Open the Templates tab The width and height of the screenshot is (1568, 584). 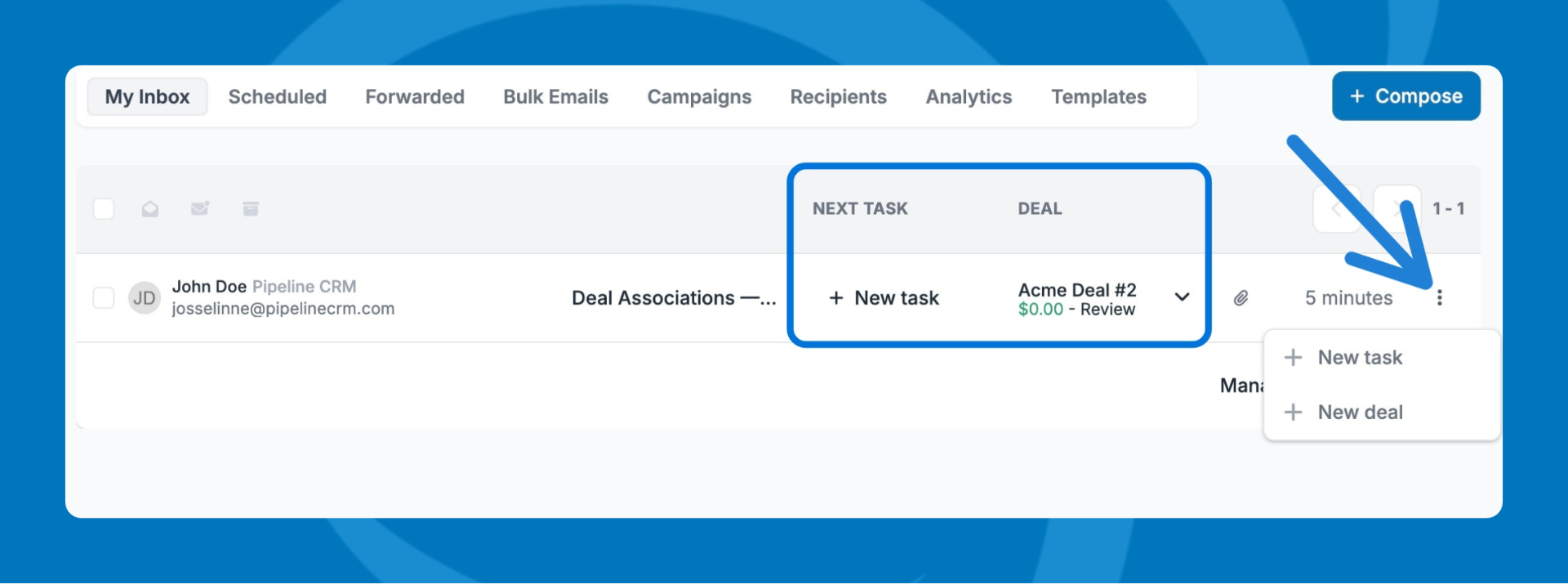[x=1098, y=97]
